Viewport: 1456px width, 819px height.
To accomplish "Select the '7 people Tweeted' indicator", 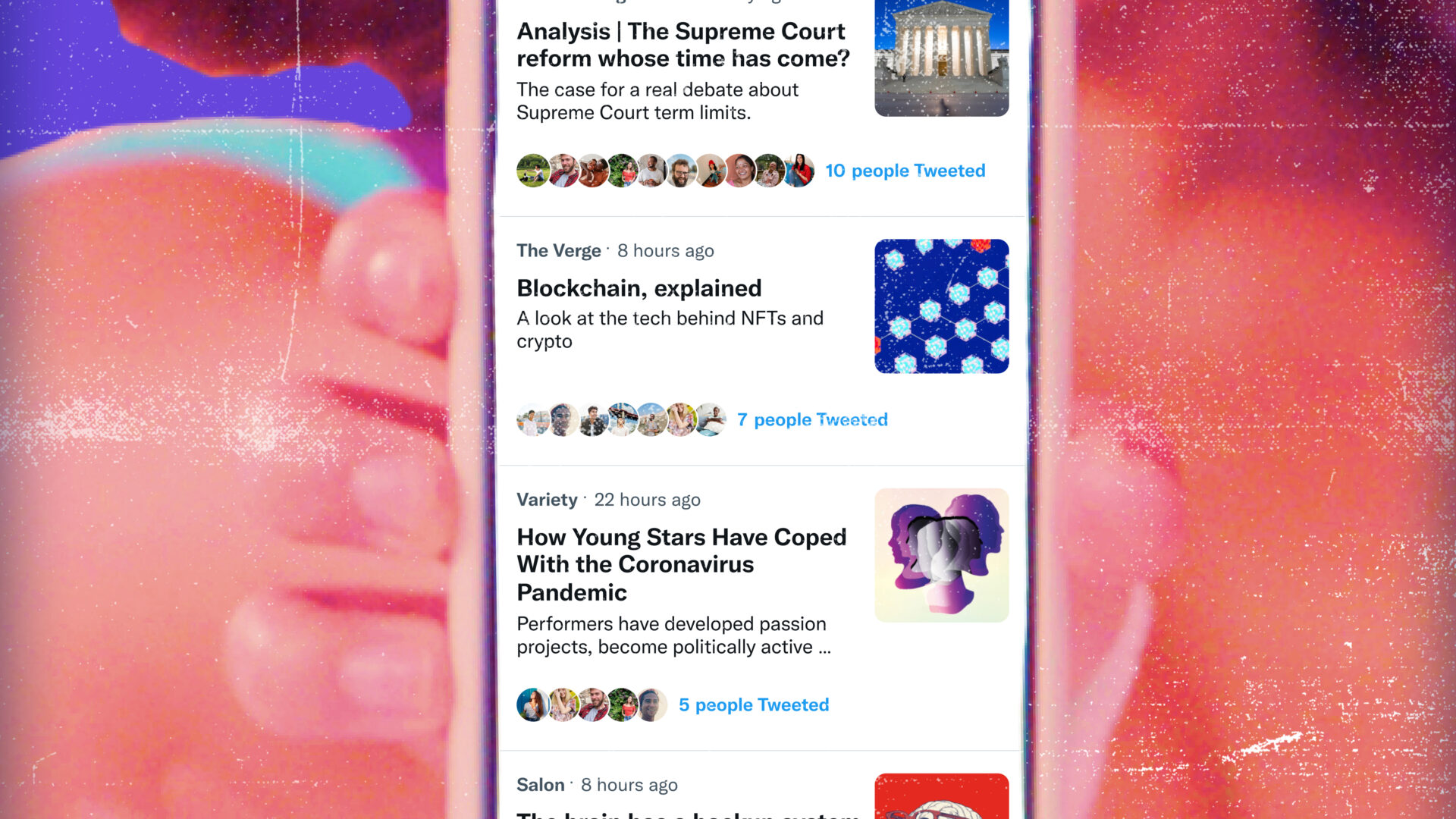I will pos(811,418).
